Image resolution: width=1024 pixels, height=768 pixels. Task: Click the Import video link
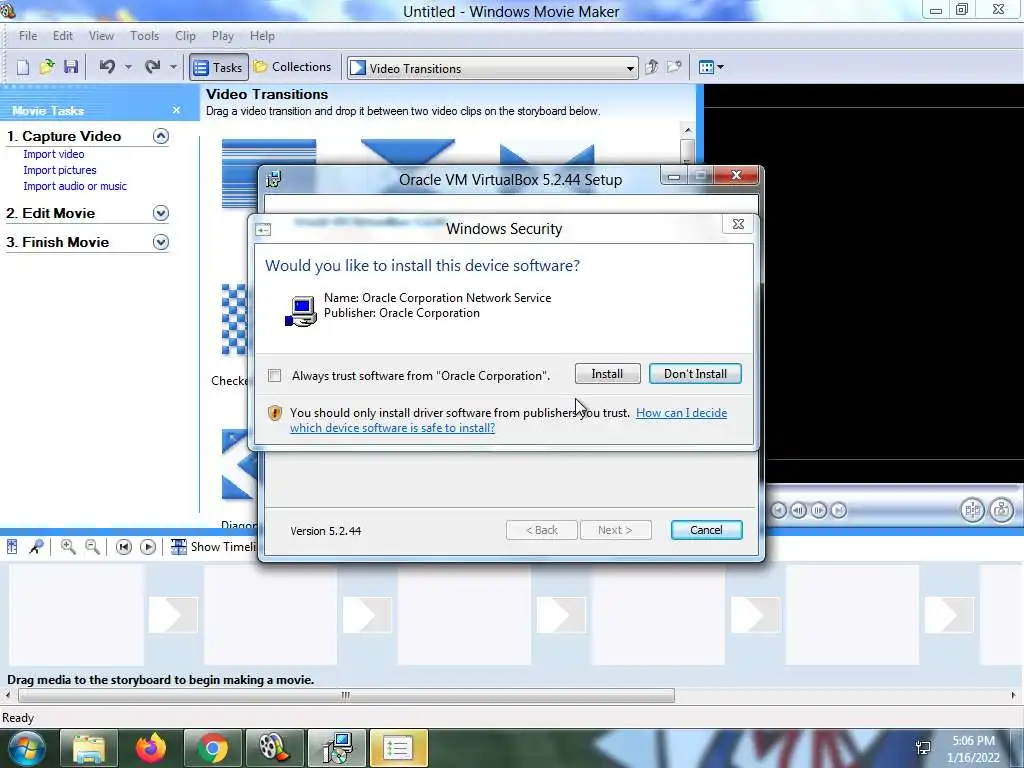[x=54, y=154]
